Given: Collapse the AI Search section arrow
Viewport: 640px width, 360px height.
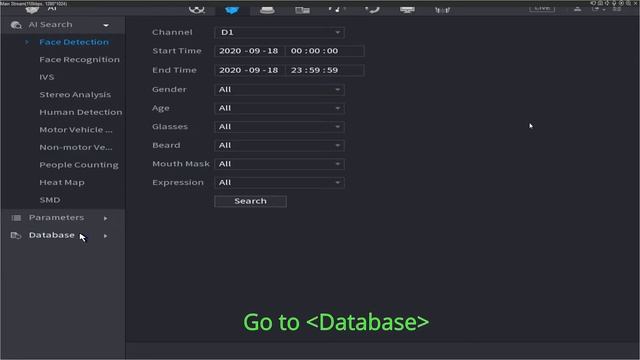Looking at the screenshot, I should [x=106, y=25].
